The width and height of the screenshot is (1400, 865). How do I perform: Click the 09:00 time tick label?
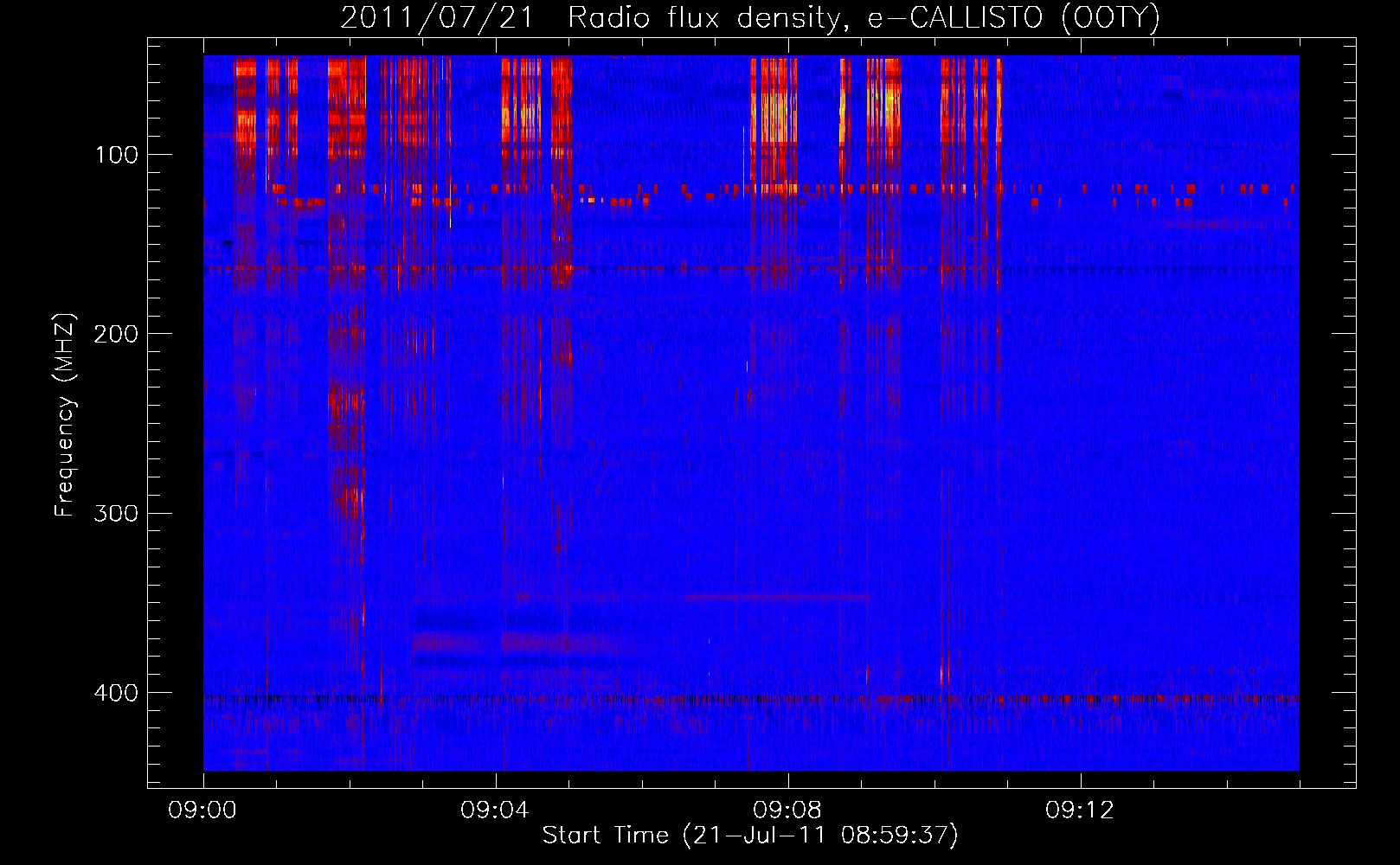click(x=202, y=811)
